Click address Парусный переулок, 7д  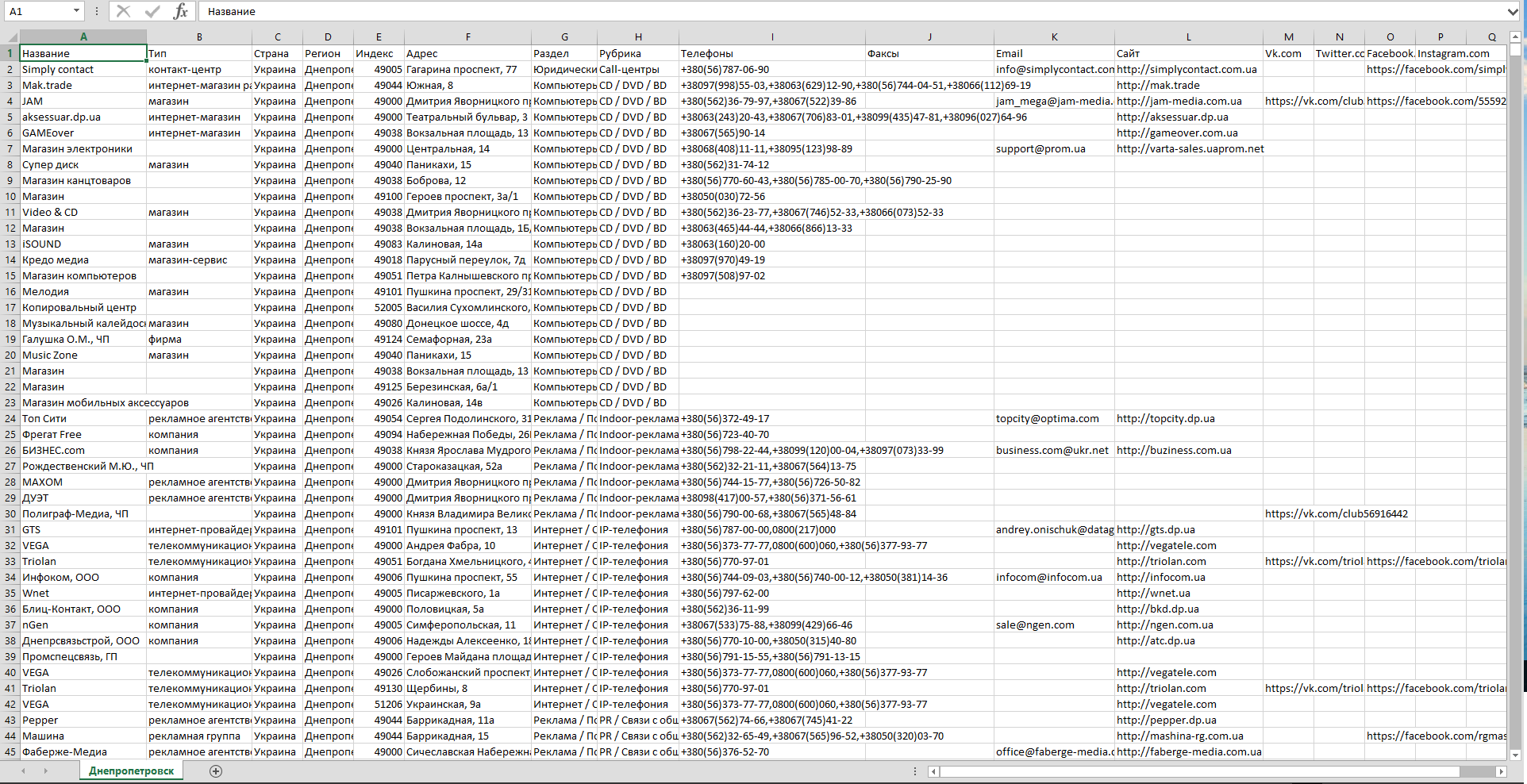pyautogui.click(x=466, y=259)
